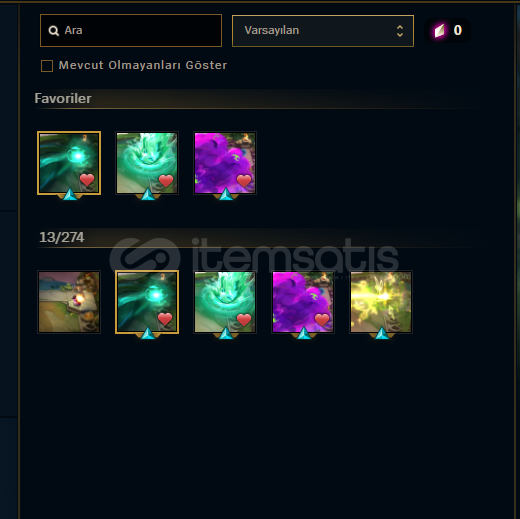
Task: Select the teal orb boom in Favoriler
Action: click(x=69, y=163)
